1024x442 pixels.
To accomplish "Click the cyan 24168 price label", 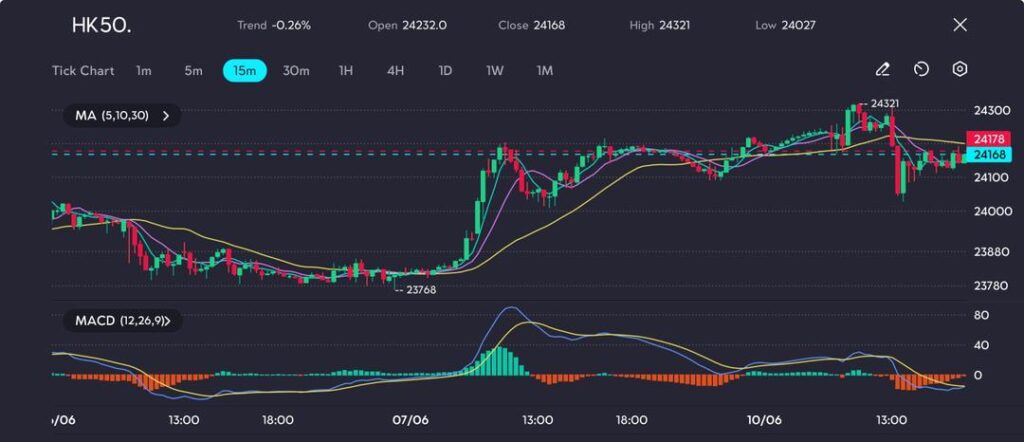I will tap(988, 155).
